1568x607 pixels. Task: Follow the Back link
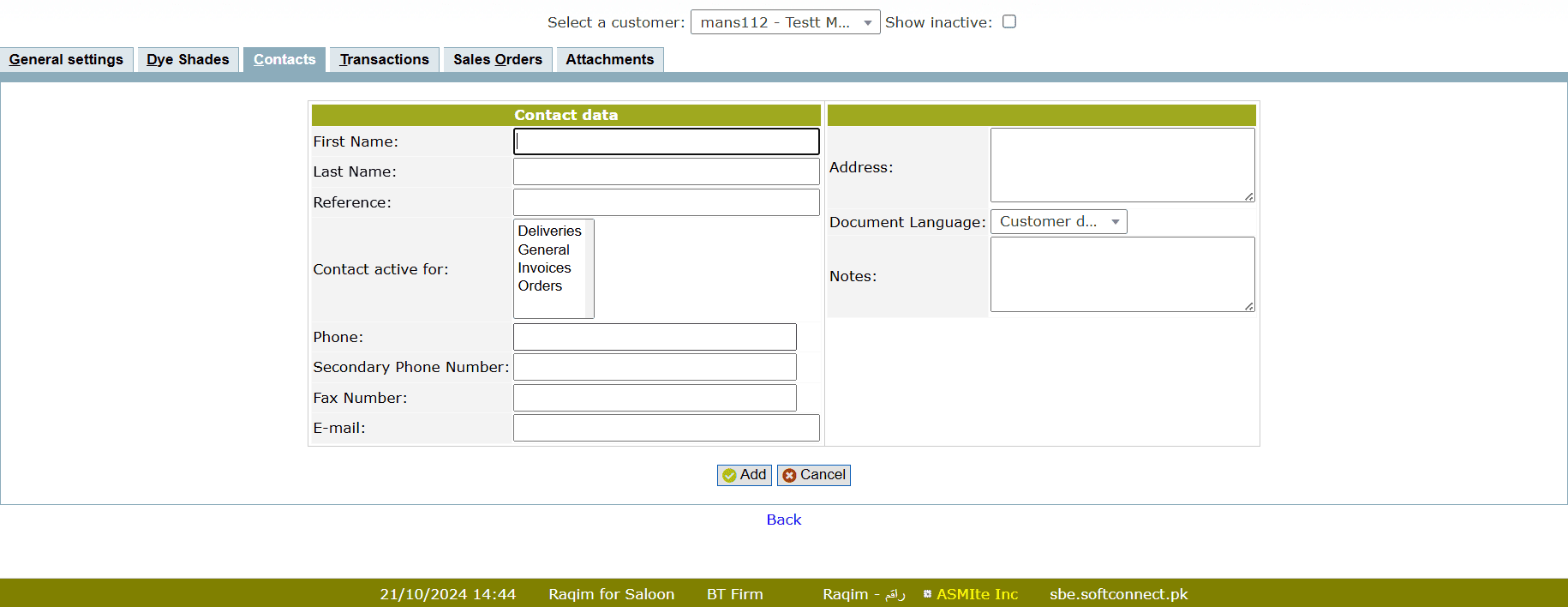783,520
